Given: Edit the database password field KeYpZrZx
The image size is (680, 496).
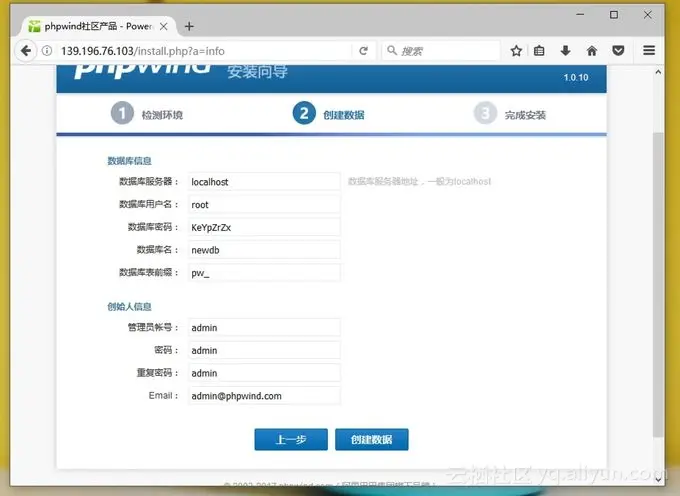Looking at the screenshot, I should tap(264, 227).
